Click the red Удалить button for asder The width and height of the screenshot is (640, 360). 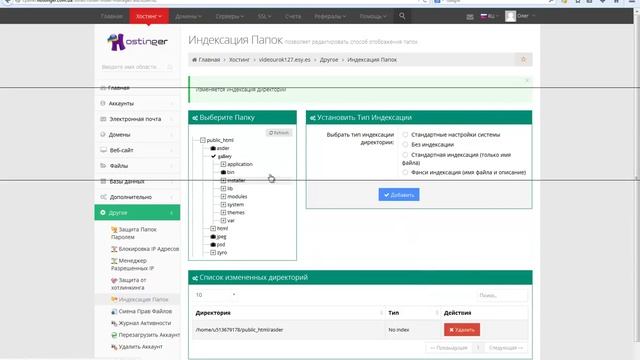462,329
